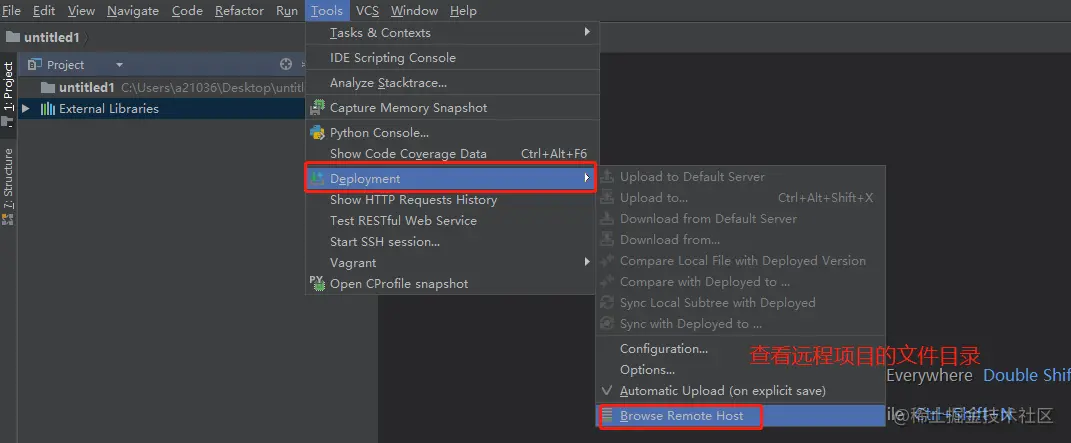
Task: Toggle Automatic Upload (on explicit save)
Action: [740, 391]
